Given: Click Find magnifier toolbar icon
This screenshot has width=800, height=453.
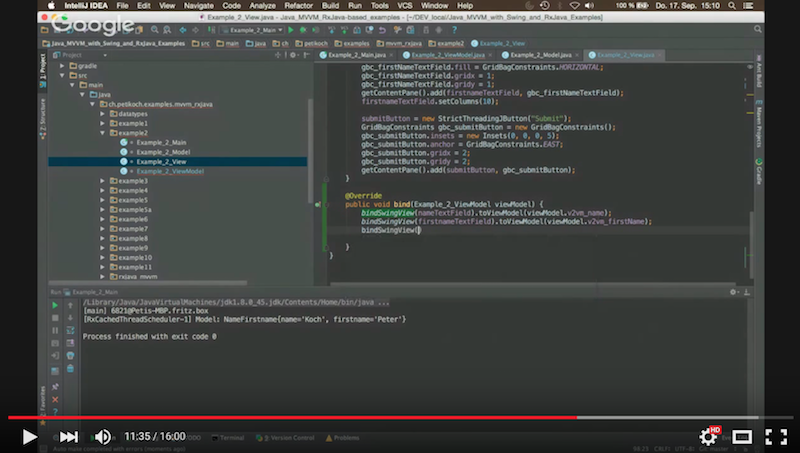Looking at the screenshot, I should coord(155,30).
